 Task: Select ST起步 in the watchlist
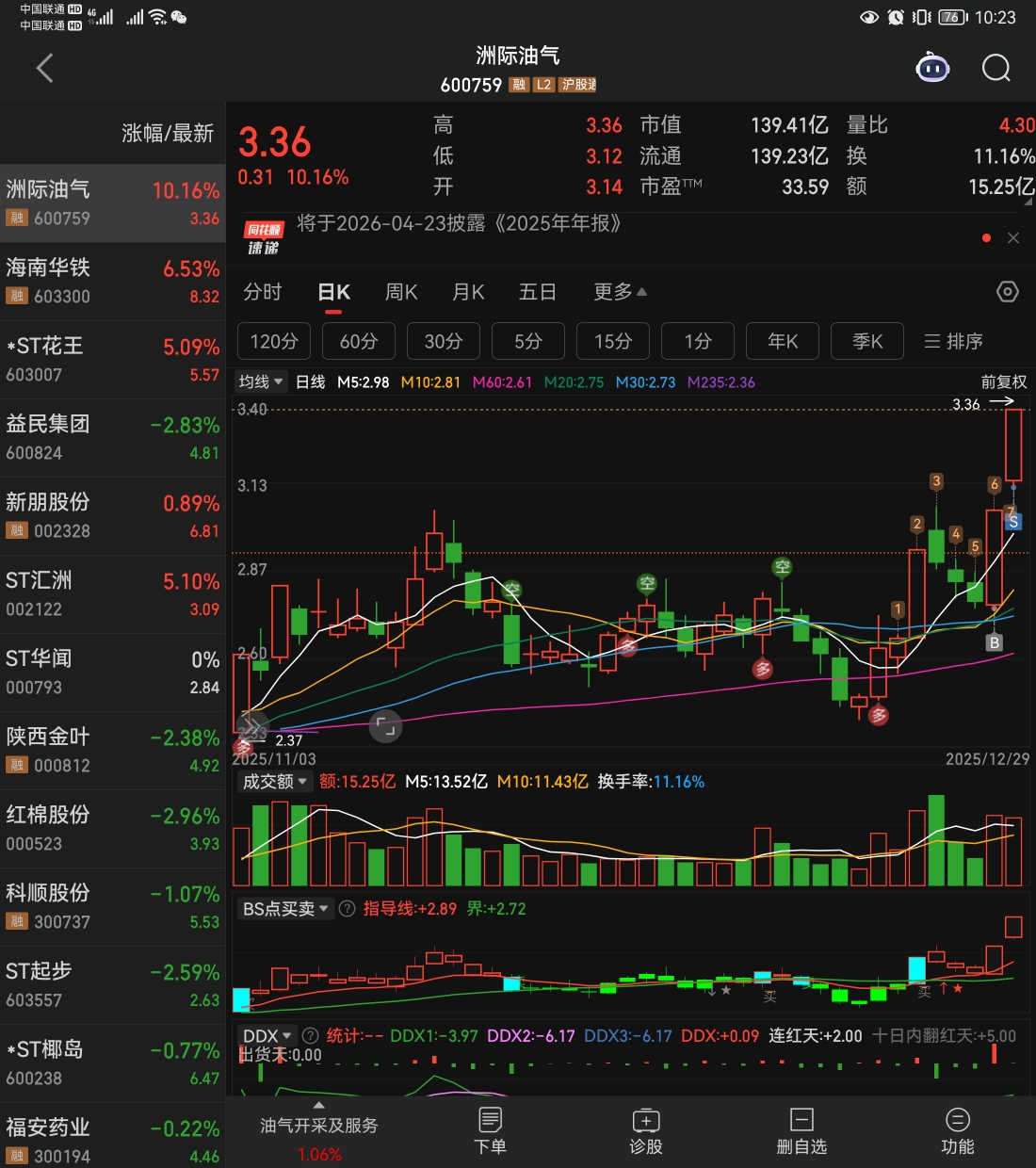click(x=113, y=985)
